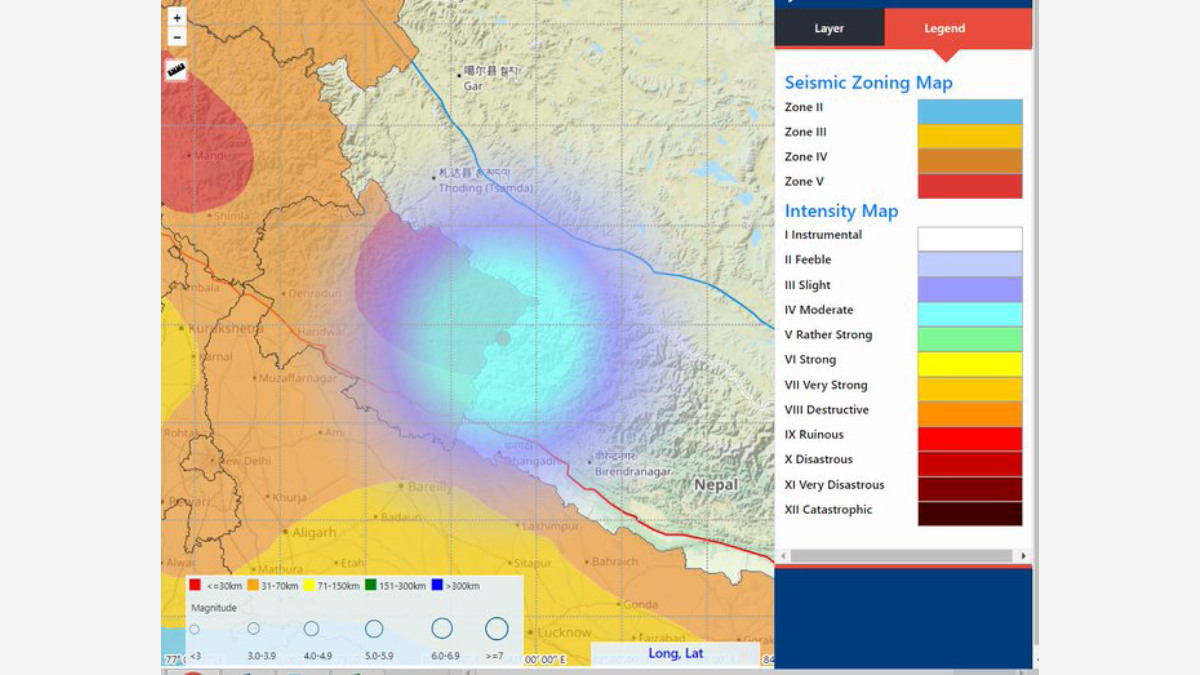Screen dimensions: 1200x675
Task: Select the Legend tab
Action: tap(943, 28)
